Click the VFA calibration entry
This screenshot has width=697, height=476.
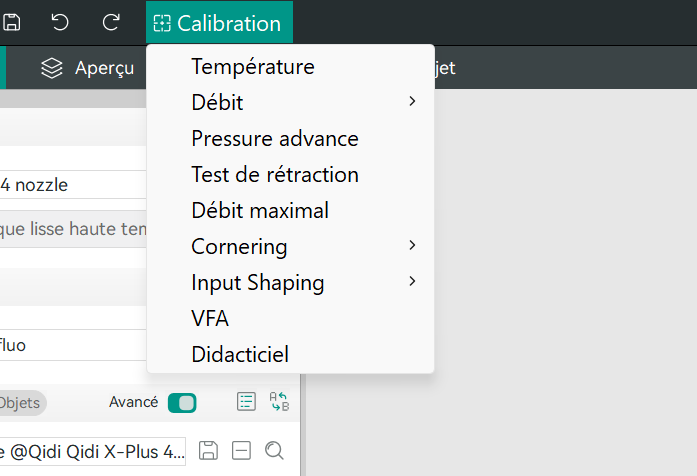click(210, 319)
